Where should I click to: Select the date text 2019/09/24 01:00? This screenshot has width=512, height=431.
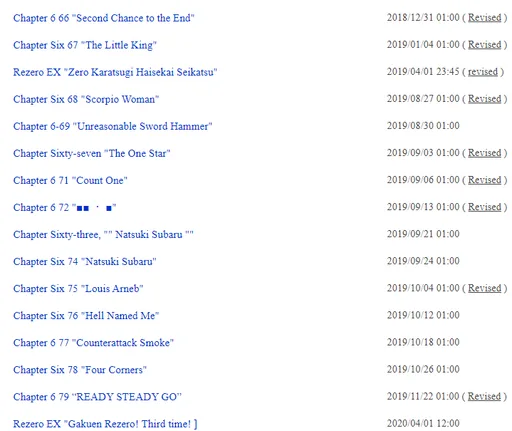[x=423, y=261]
